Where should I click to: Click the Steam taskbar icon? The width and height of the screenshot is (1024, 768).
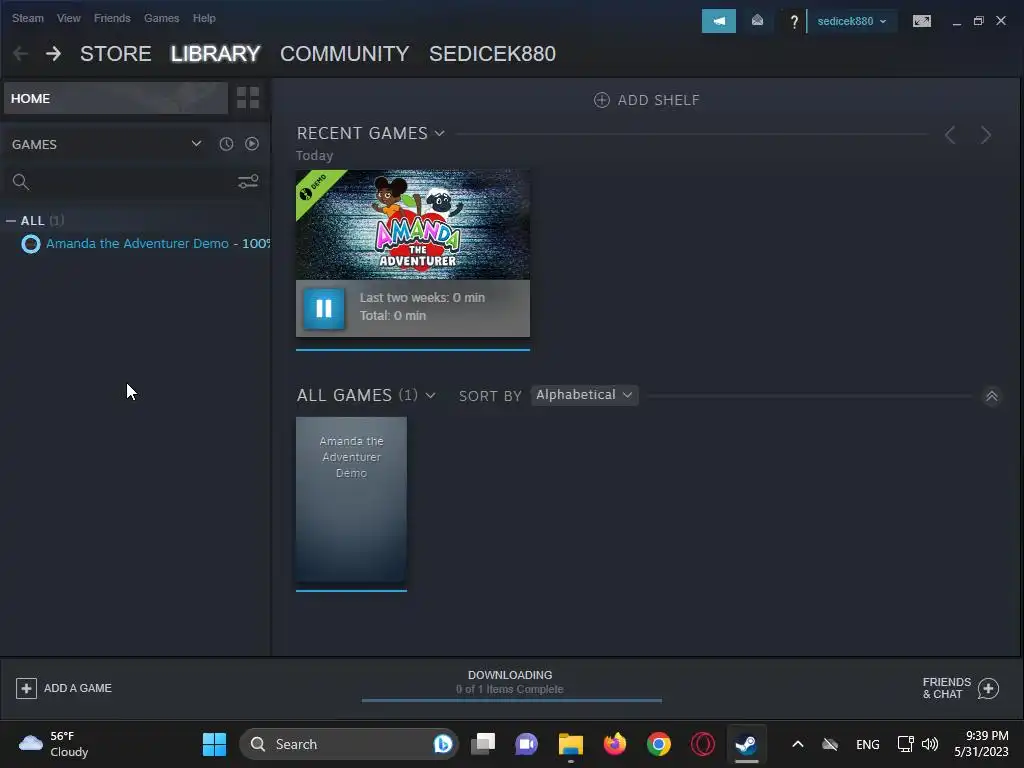click(746, 744)
